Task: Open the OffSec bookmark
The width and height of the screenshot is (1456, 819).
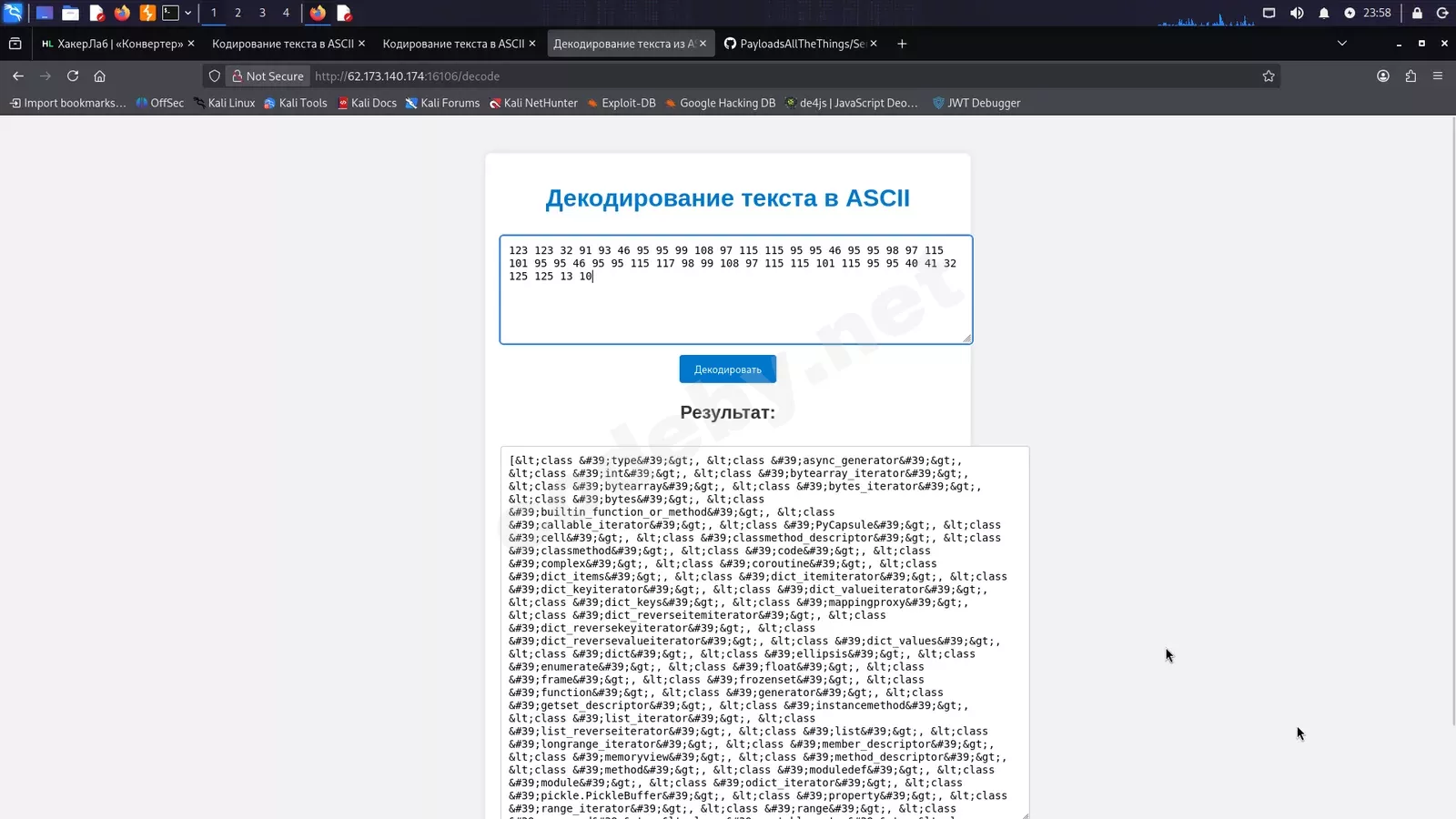Action: pyautogui.click(x=160, y=103)
